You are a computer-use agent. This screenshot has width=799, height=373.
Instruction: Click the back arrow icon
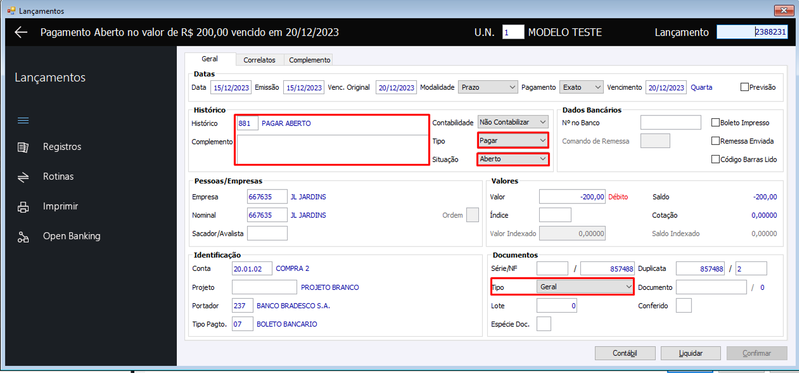coord(21,32)
